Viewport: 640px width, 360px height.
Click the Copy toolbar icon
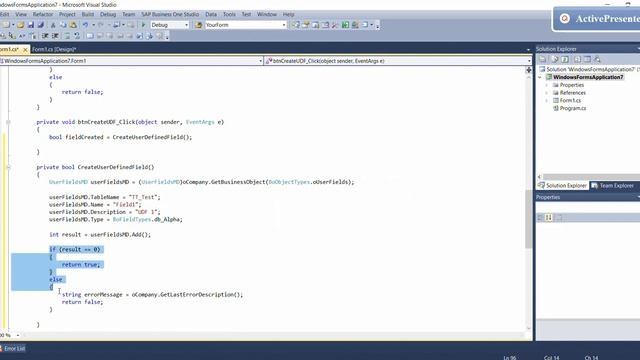[x=63, y=25]
